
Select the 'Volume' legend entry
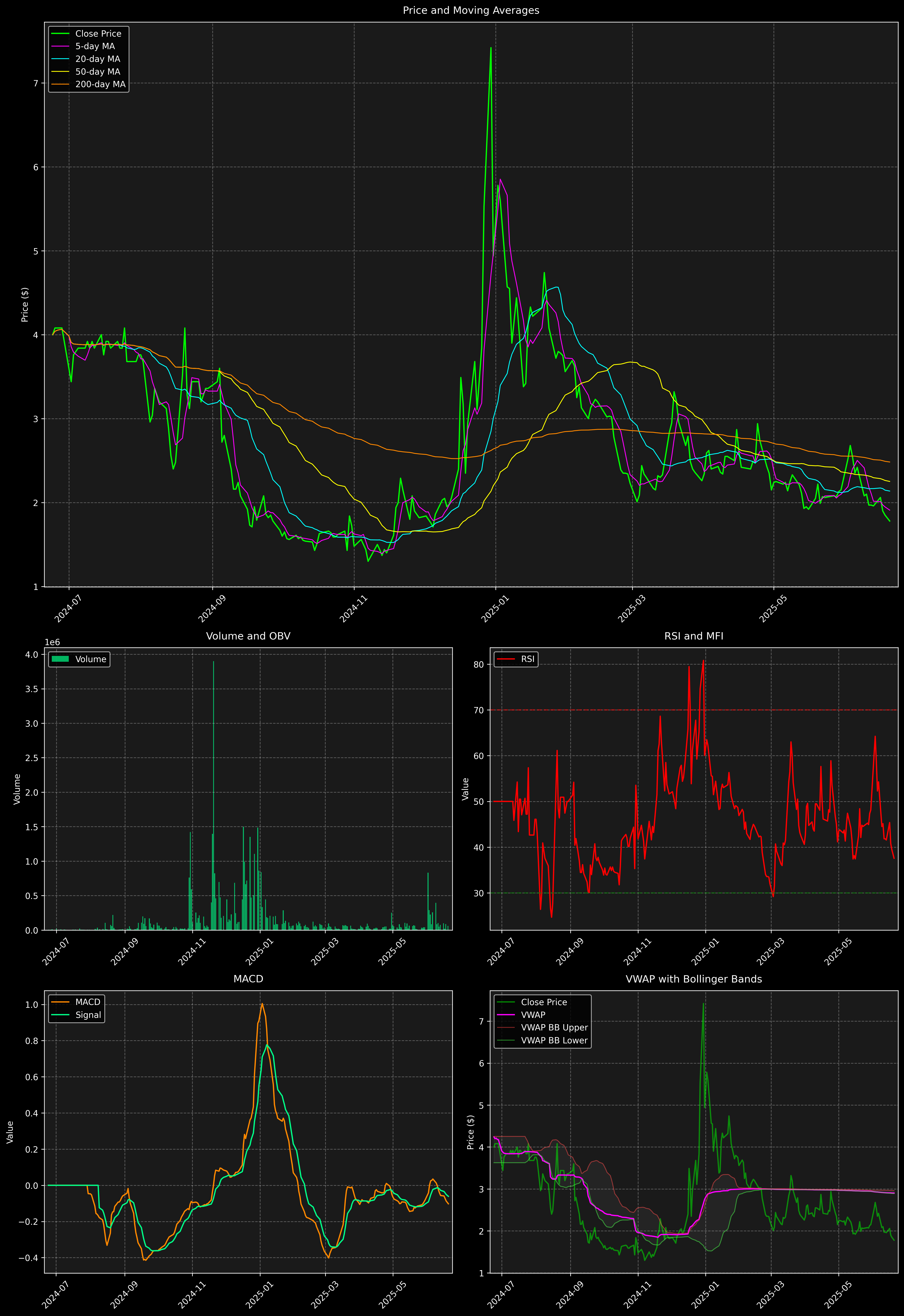click(x=91, y=659)
